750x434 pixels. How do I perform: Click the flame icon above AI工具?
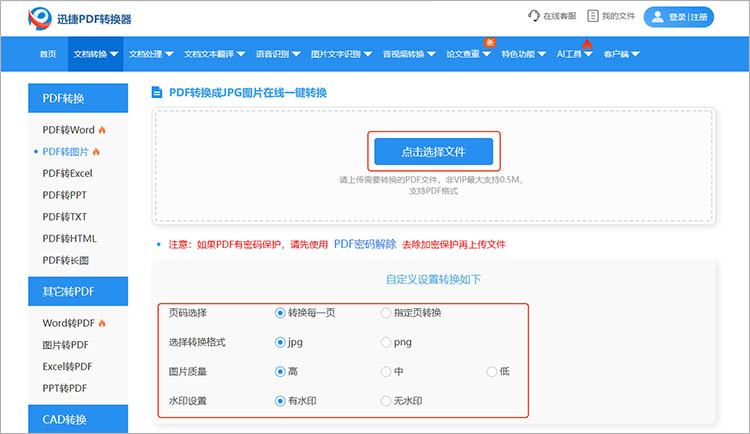pyautogui.click(x=587, y=45)
